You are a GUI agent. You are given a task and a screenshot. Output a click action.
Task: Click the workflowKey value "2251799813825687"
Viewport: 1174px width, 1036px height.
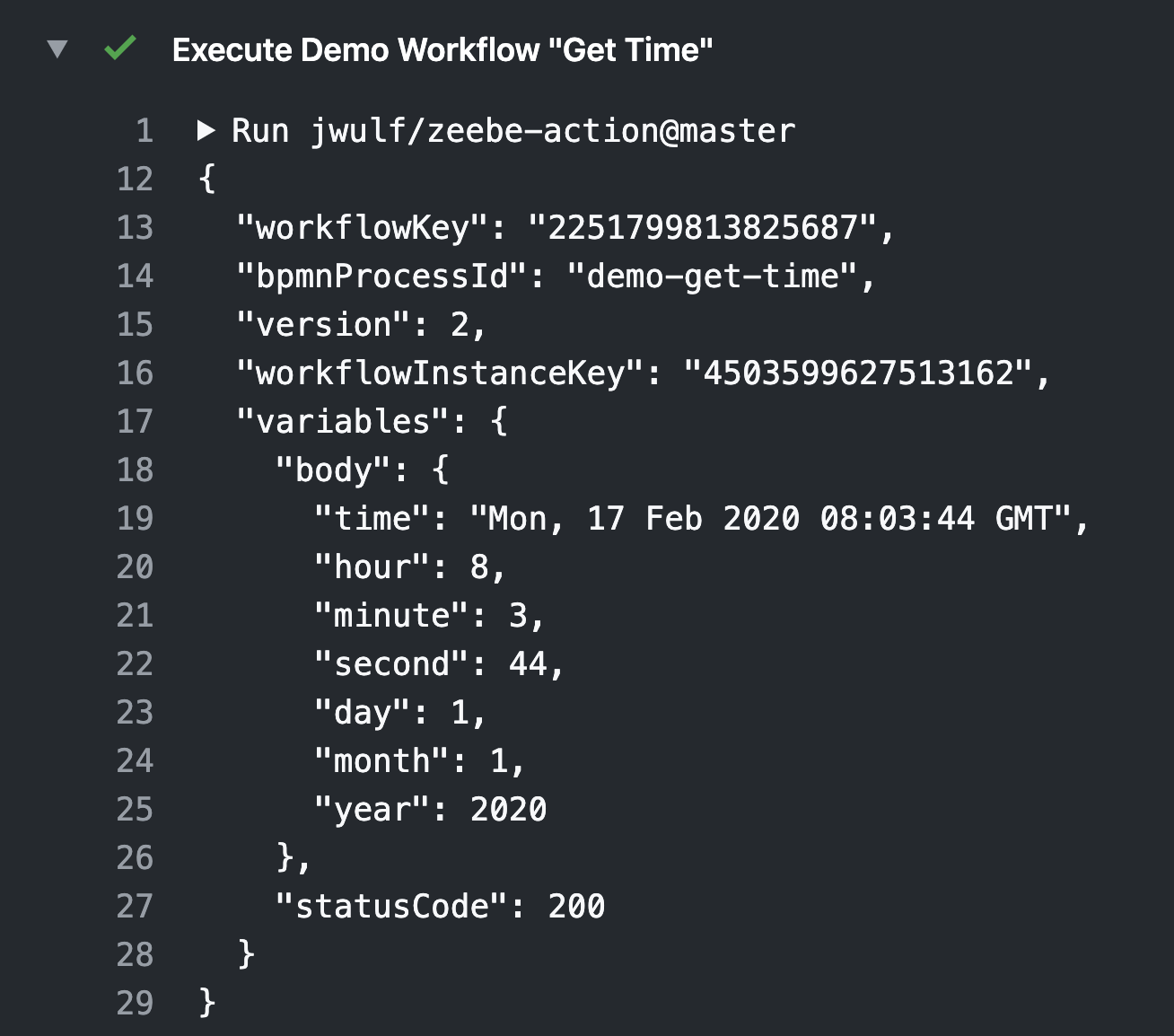703,228
